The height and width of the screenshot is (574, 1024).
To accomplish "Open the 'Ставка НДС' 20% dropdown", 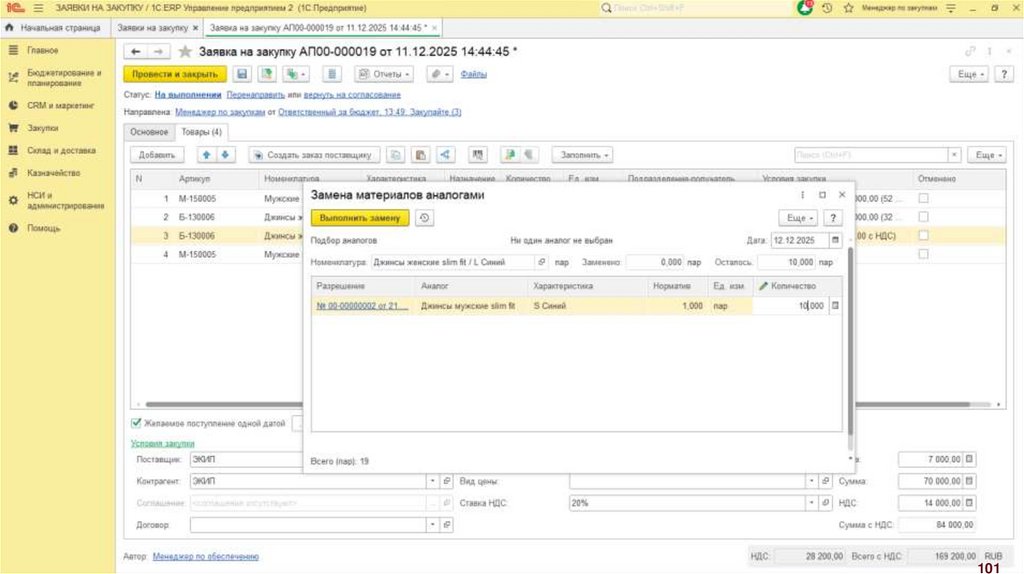I will (812, 503).
